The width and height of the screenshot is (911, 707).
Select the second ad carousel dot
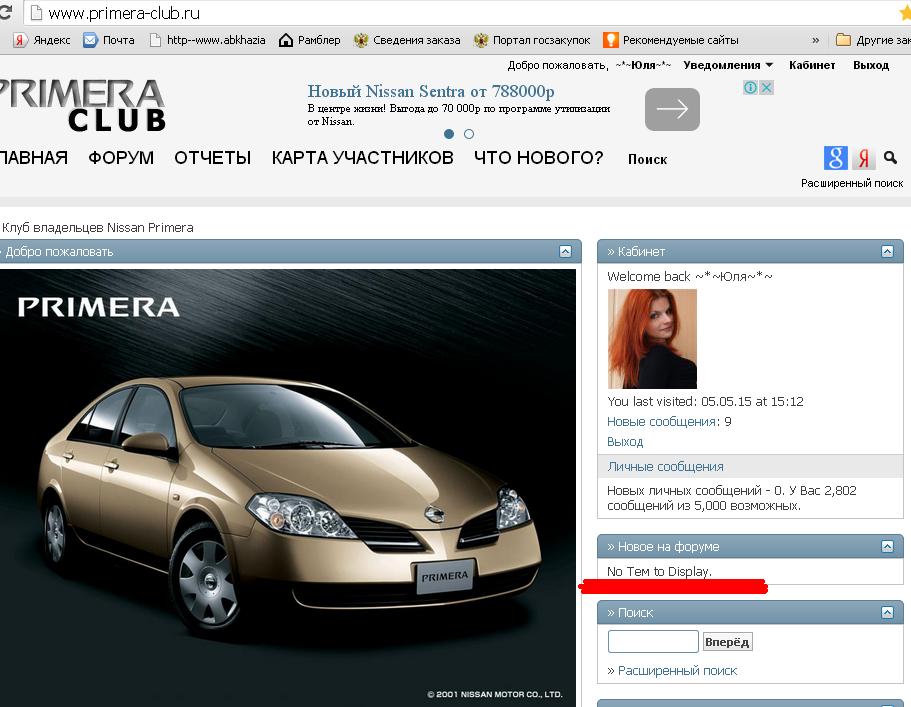pos(469,134)
